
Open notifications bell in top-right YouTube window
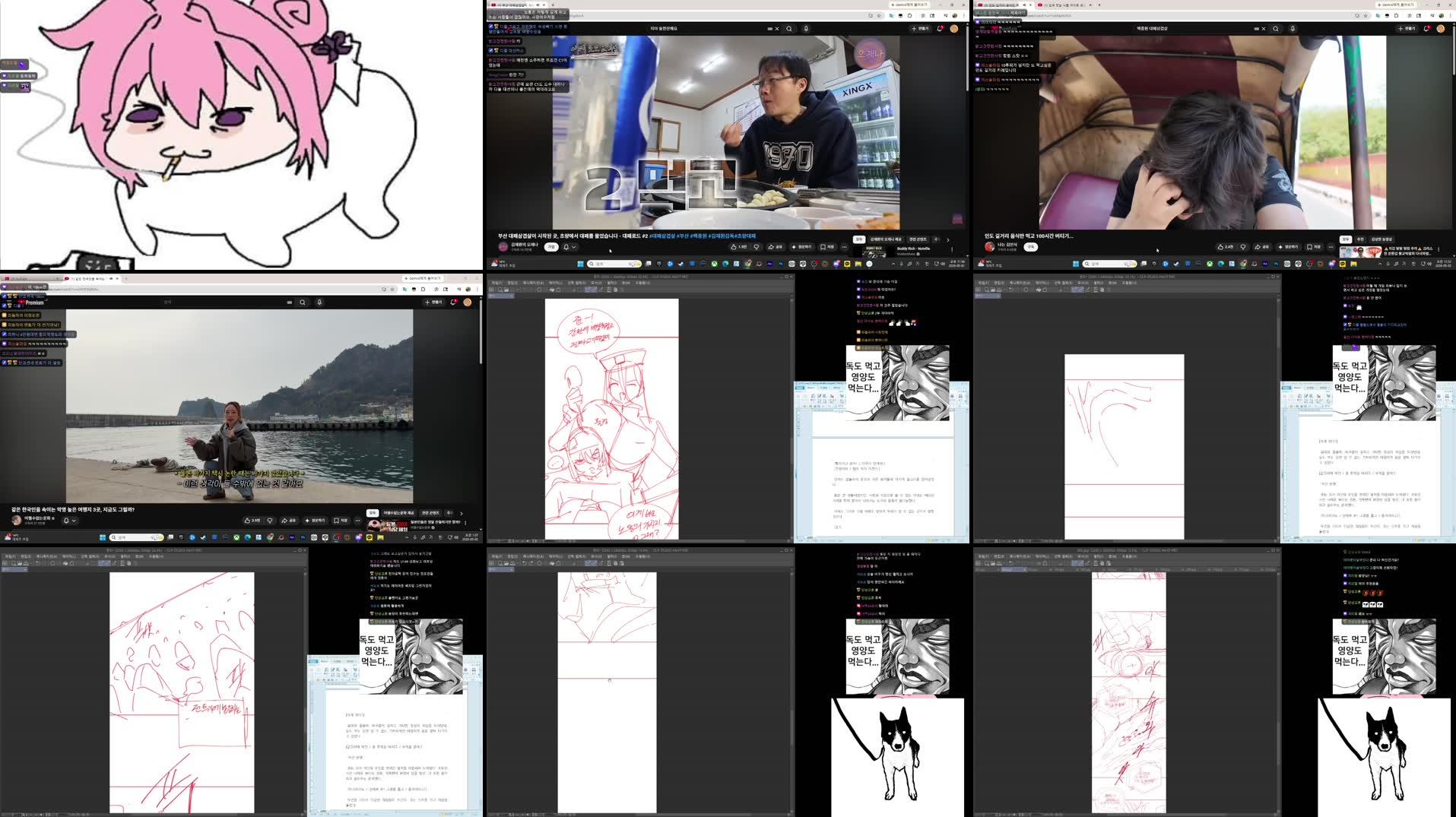click(1426, 29)
